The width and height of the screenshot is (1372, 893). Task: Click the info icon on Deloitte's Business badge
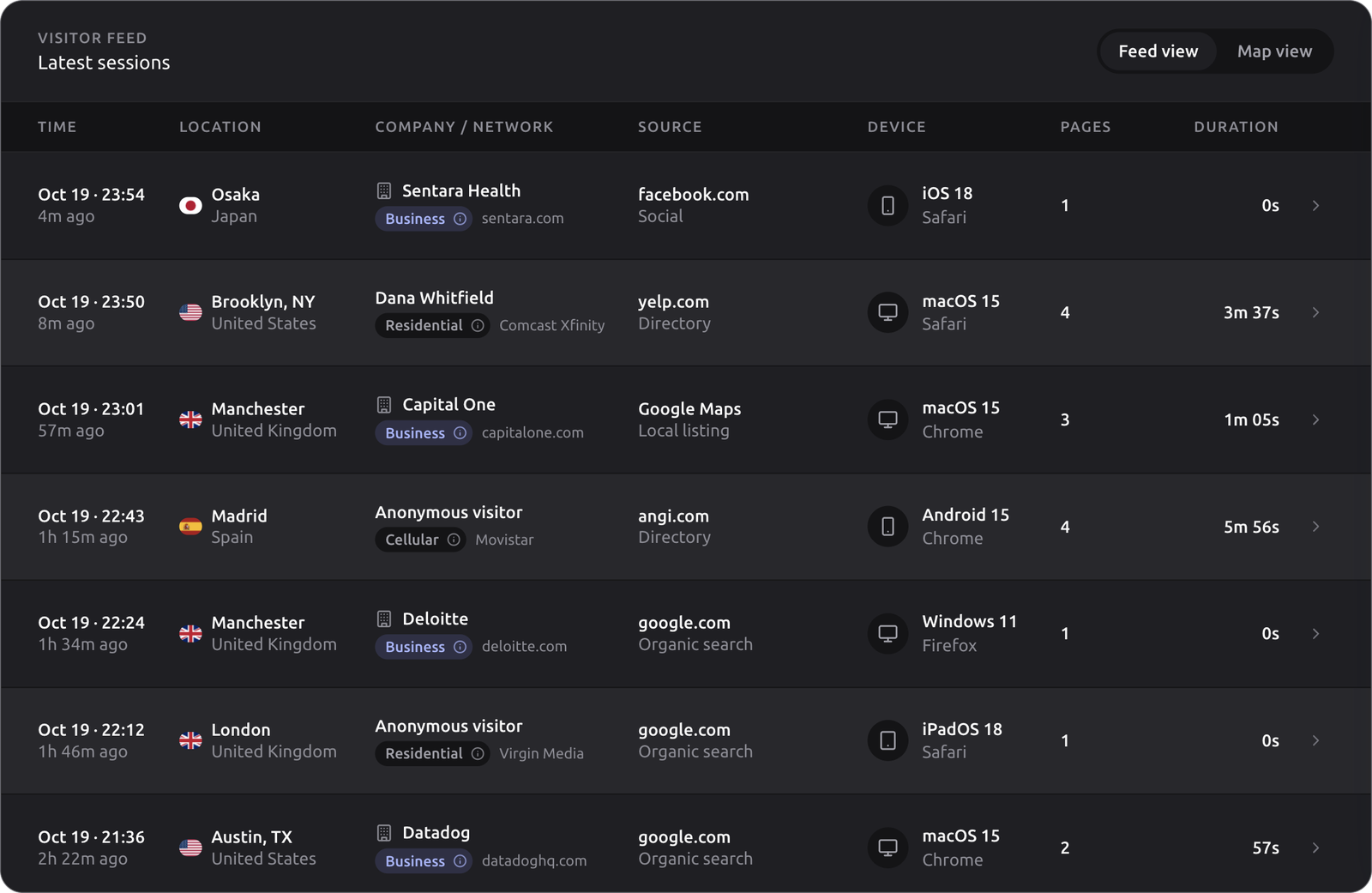(x=460, y=647)
